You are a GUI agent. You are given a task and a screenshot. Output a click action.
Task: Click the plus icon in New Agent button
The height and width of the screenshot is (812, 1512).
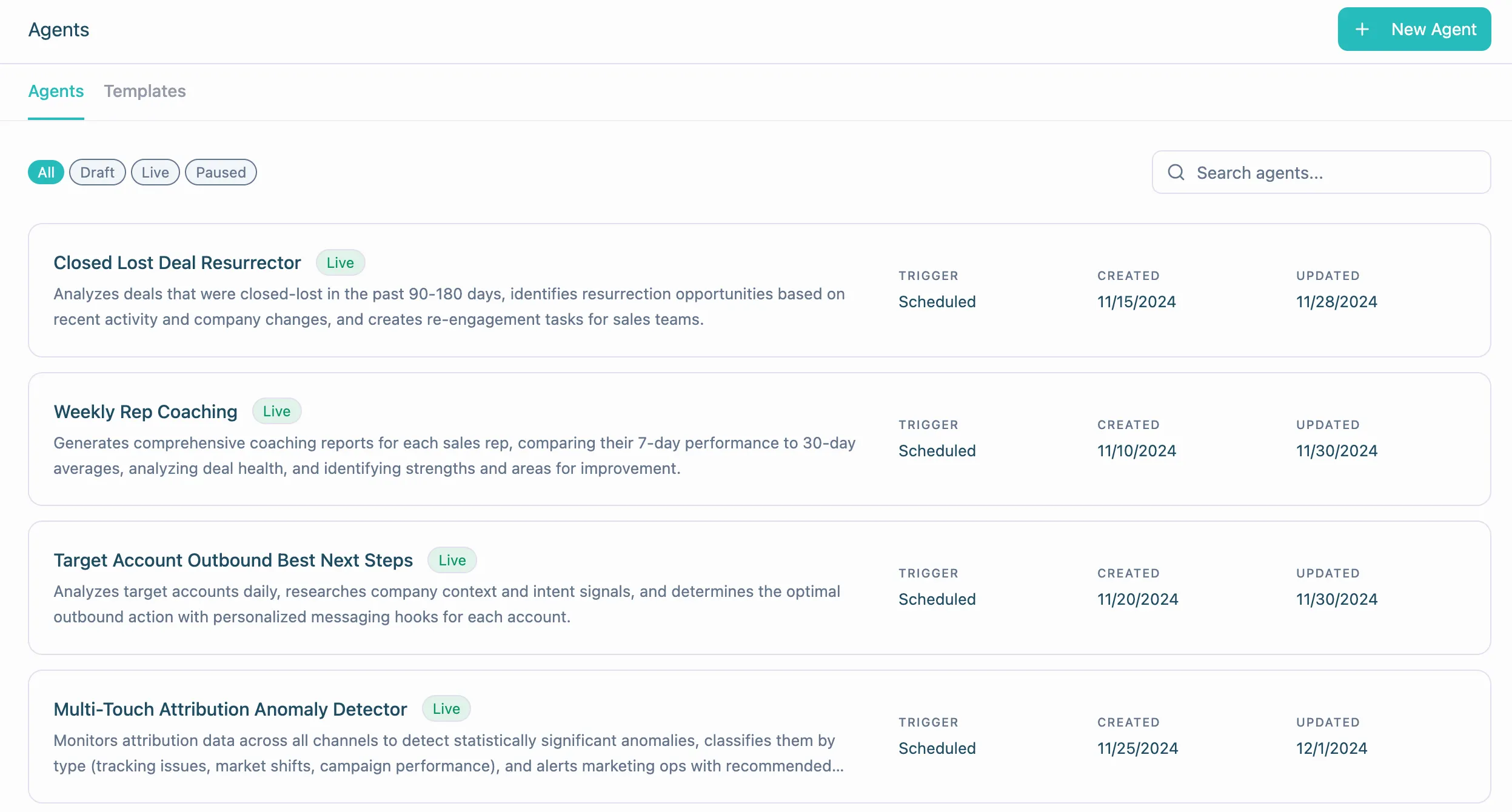(x=1362, y=29)
